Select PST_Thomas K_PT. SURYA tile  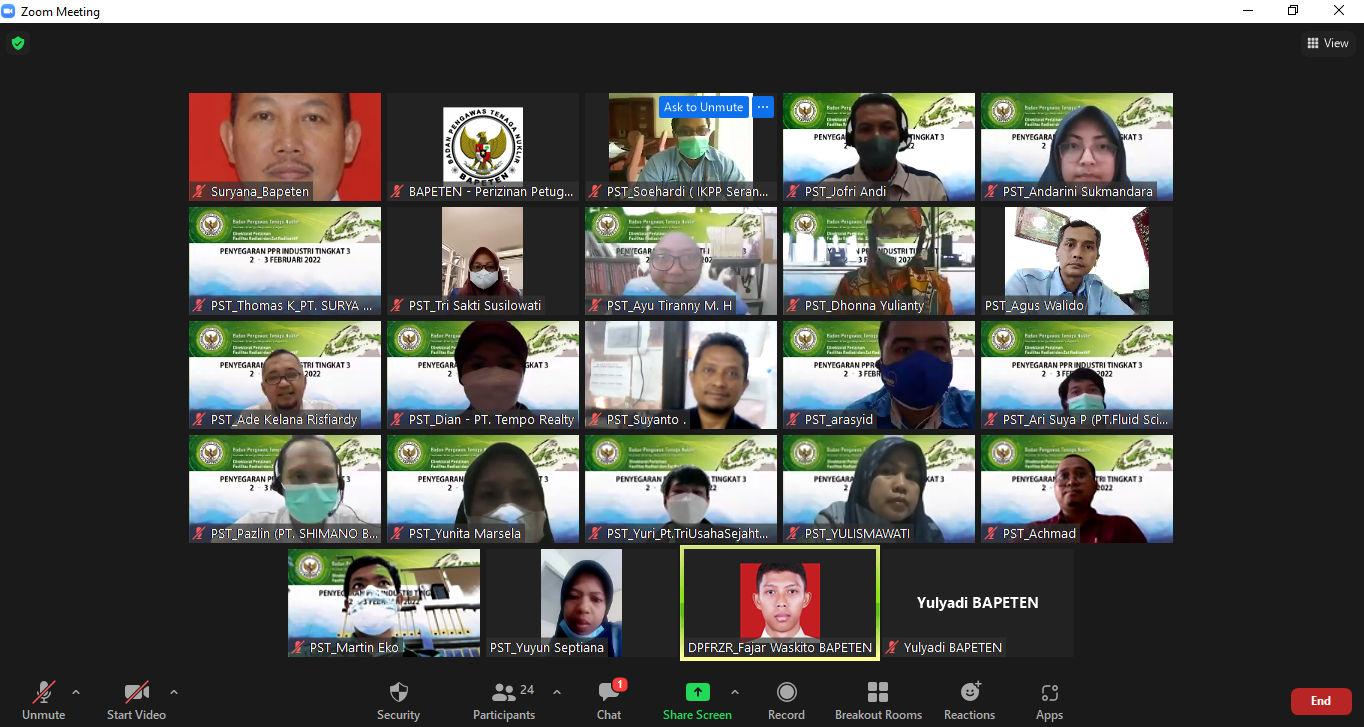(x=285, y=261)
